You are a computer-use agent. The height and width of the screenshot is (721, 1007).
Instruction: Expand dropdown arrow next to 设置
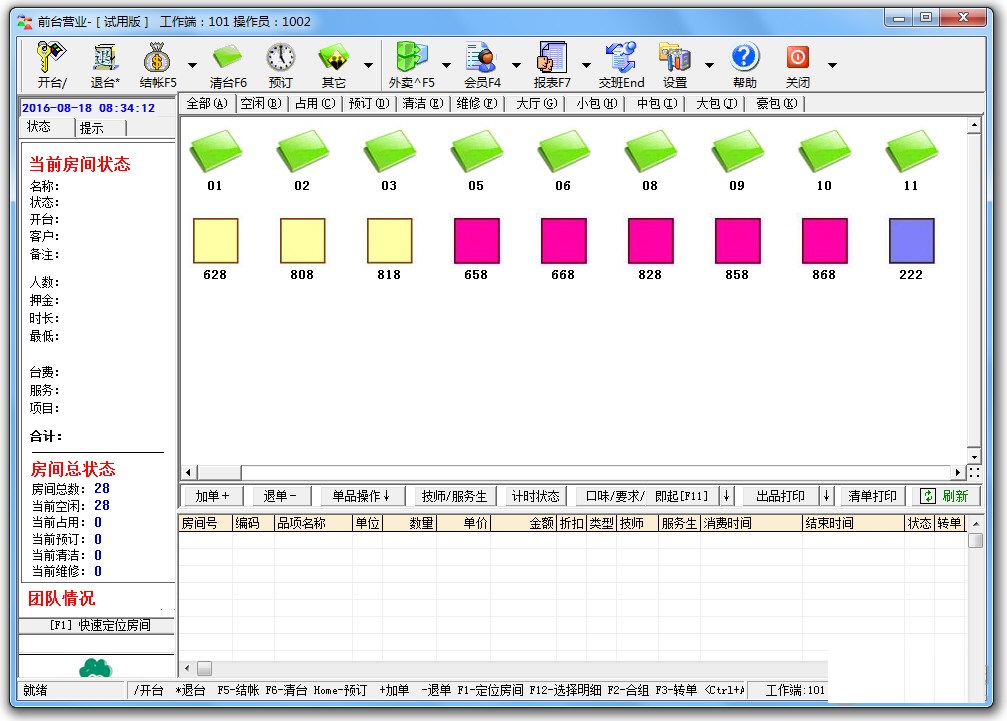coord(709,65)
